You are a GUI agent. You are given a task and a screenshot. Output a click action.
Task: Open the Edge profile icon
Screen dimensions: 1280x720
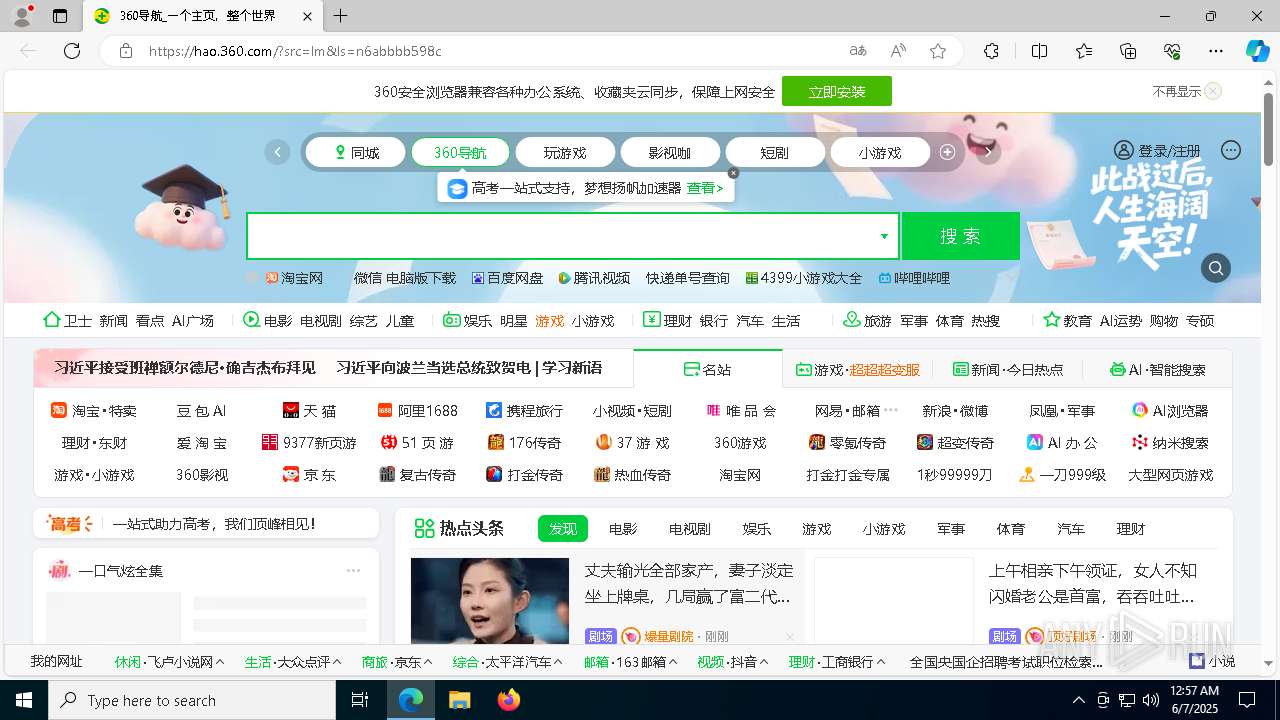(x=22, y=16)
